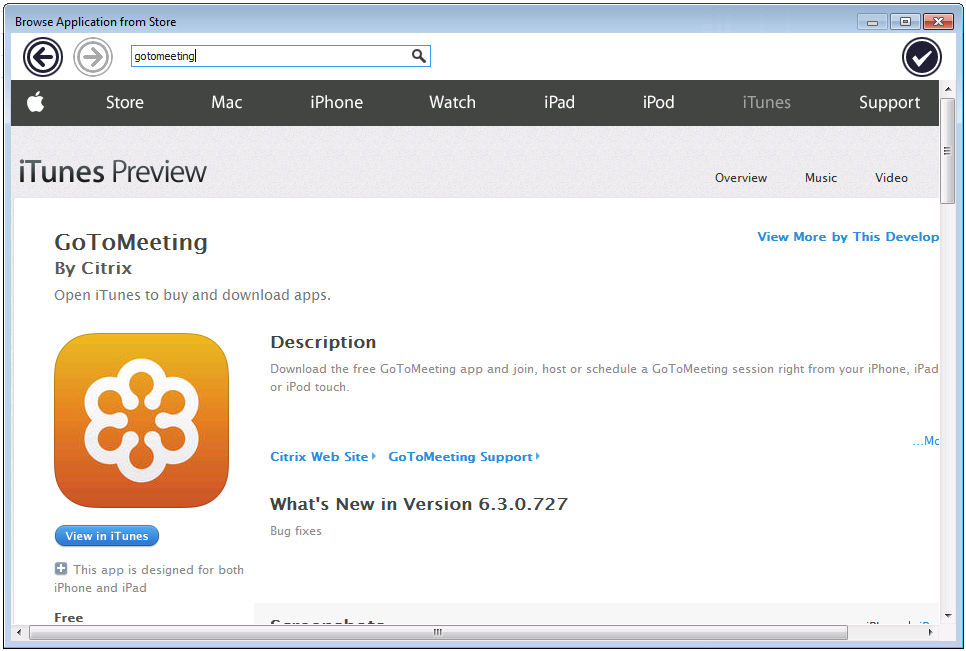The width and height of the screenshot is (966, 651).
Task: Open the iPhone section in the menu
Action: [x=336, y=102]
